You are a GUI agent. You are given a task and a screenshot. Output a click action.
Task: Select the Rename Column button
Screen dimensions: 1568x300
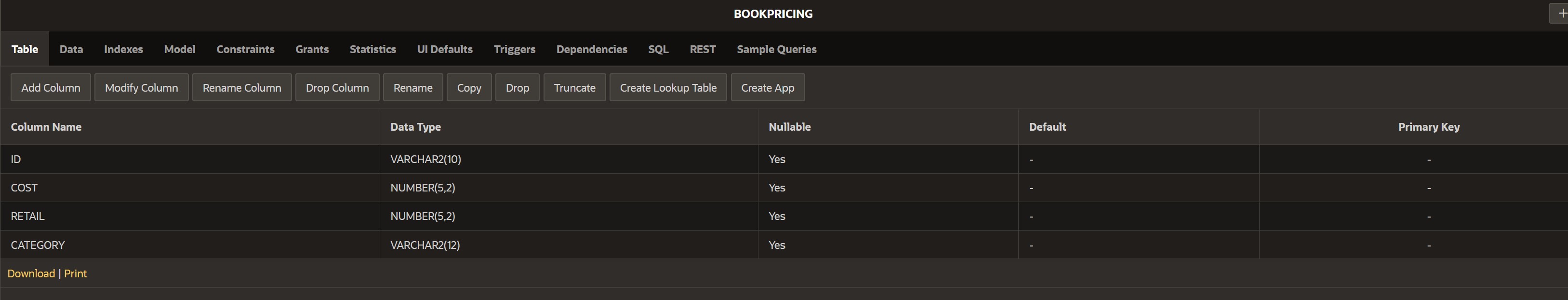tap(241, 88)
